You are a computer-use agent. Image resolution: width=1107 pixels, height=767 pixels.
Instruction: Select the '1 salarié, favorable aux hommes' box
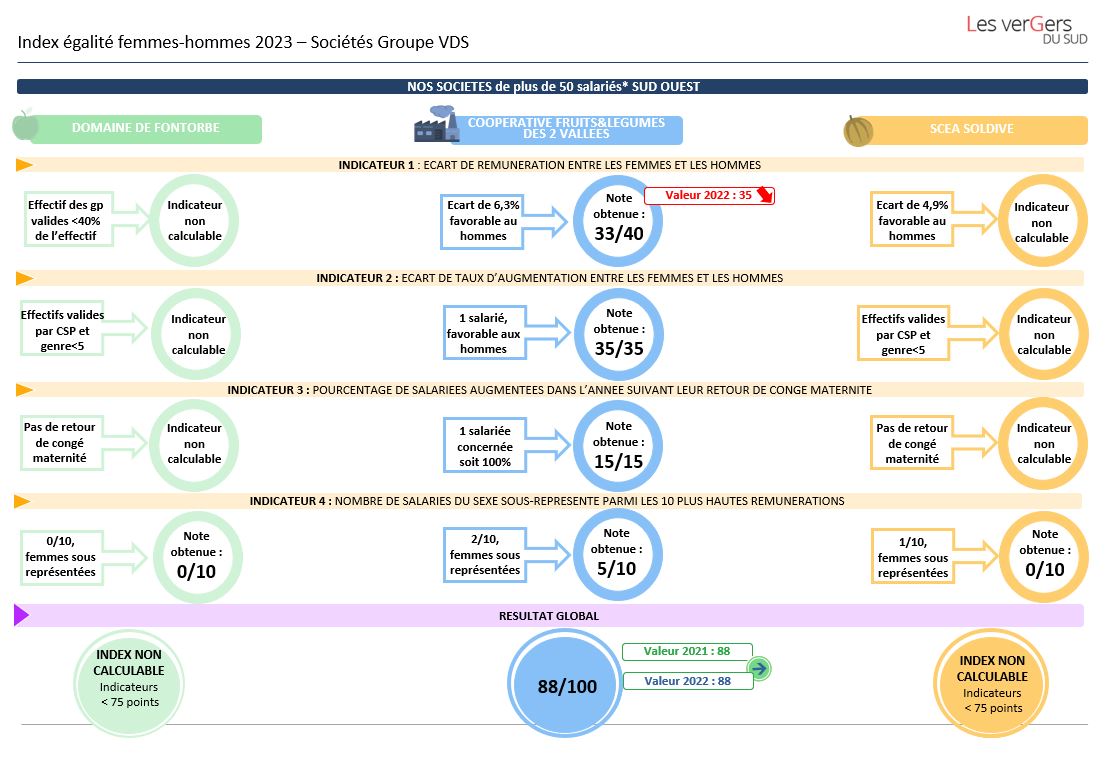click(484, 333)
